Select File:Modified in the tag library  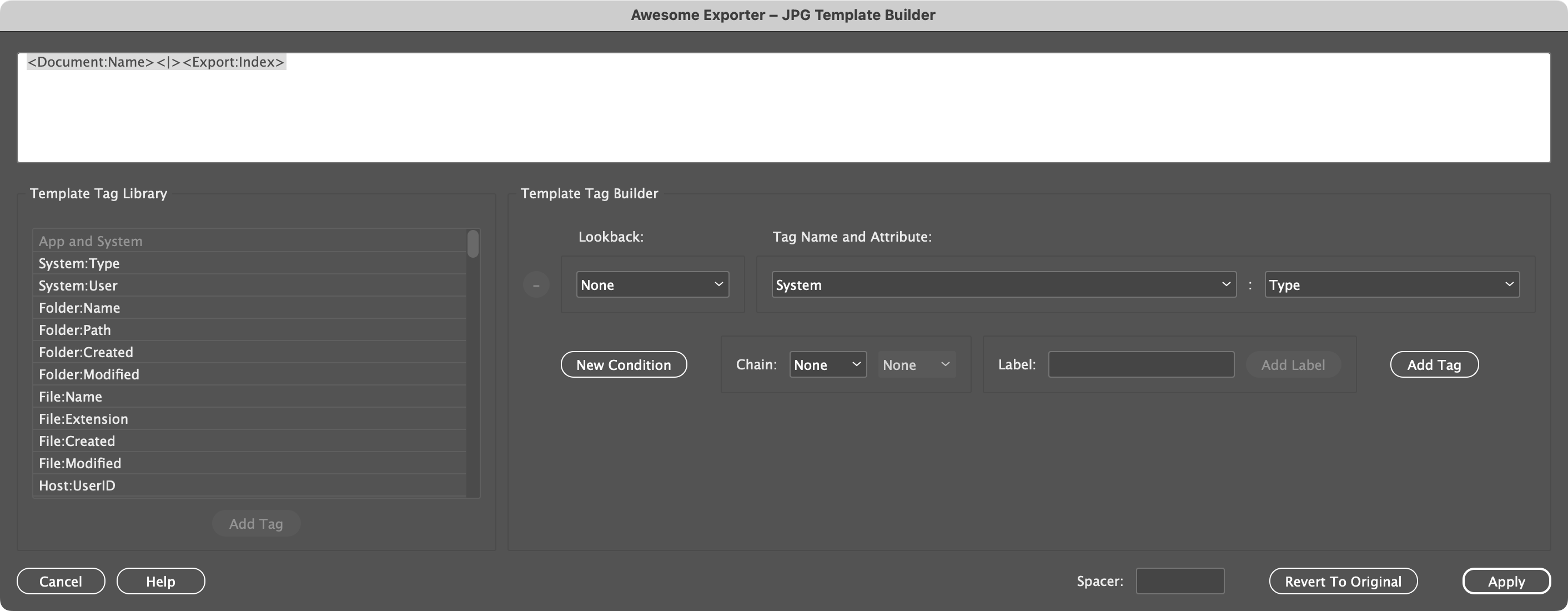tap(249, 463)
